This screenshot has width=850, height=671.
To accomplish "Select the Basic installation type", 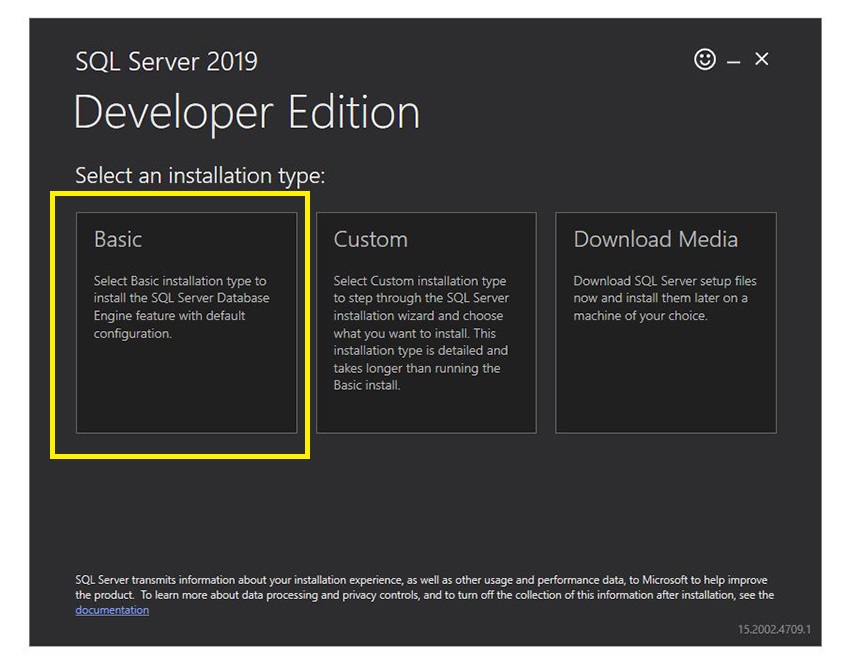I will (186, 322).
